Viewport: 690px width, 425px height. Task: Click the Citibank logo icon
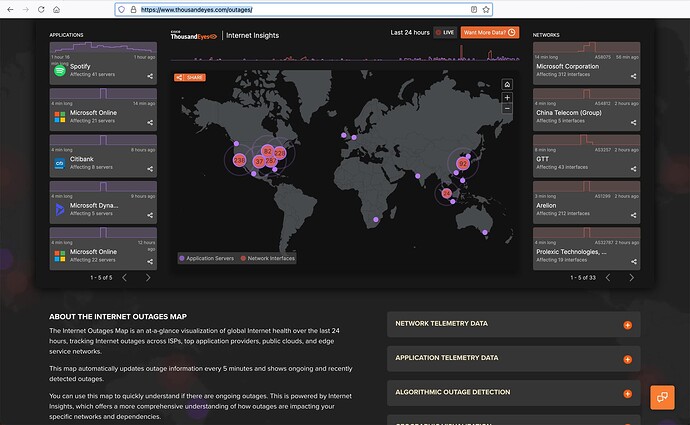point(60,164)
